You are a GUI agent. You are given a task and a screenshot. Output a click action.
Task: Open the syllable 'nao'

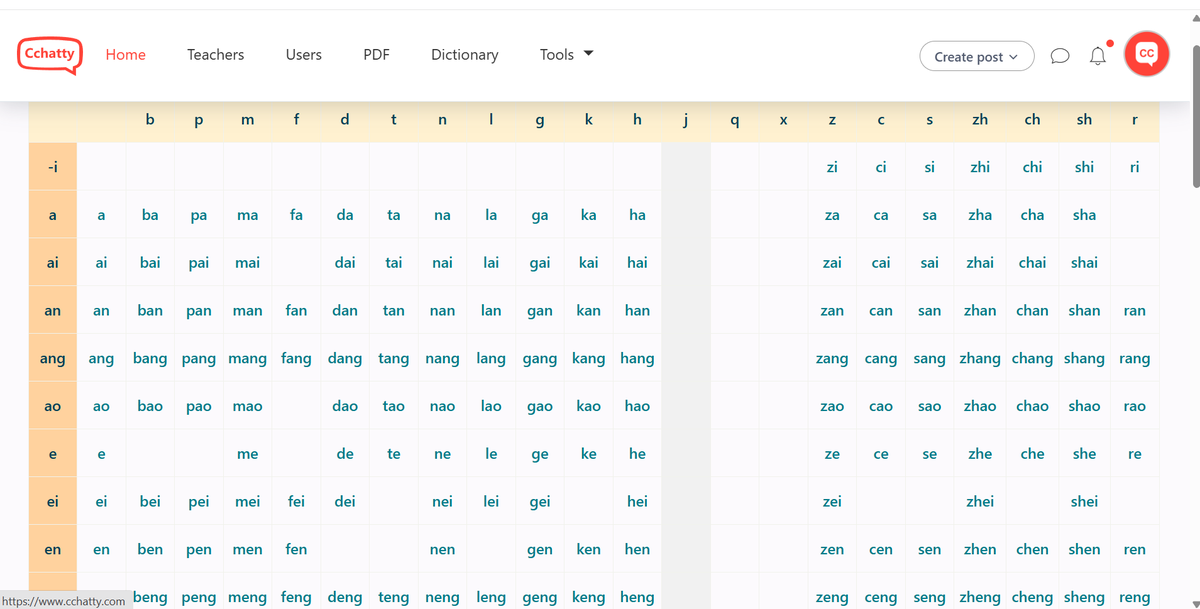442,406
